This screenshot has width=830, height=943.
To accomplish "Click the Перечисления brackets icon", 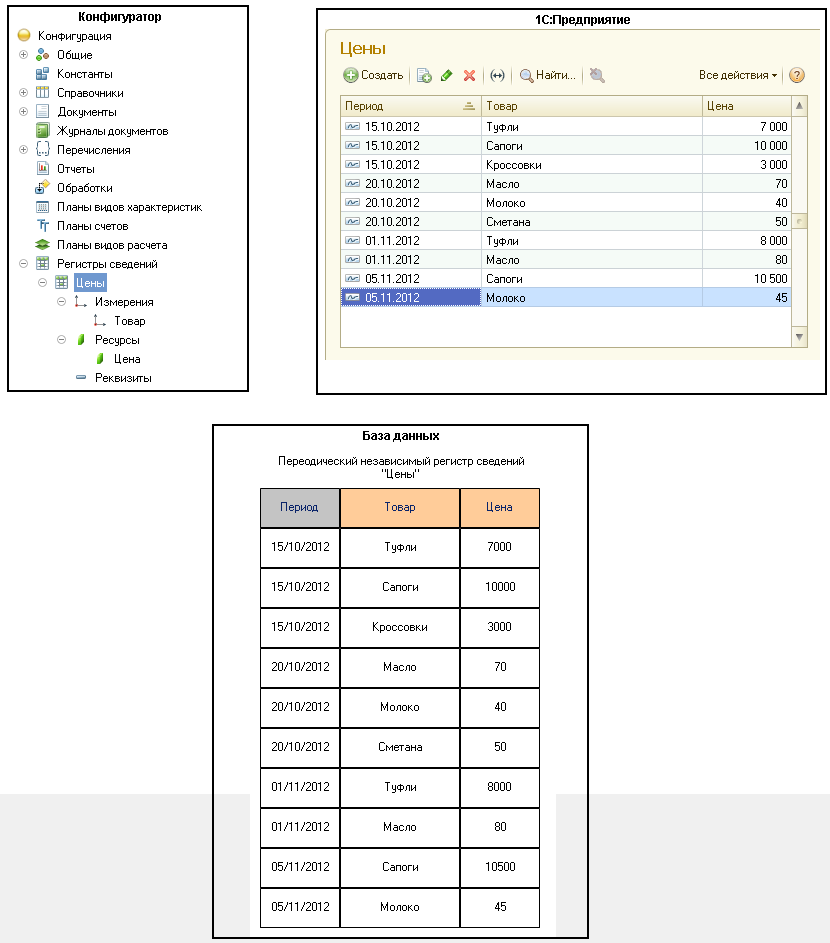I will pyautogui.click(x=42, y=150).
